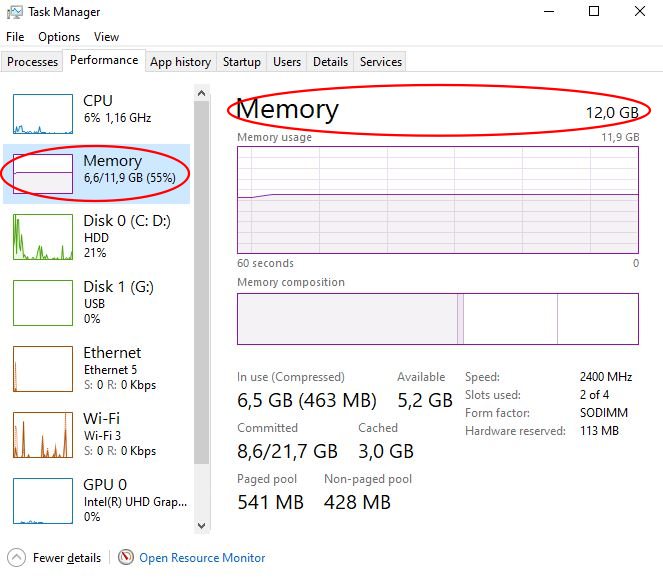
Task: Select Ethernet 5 label
Action: (110, 370)
